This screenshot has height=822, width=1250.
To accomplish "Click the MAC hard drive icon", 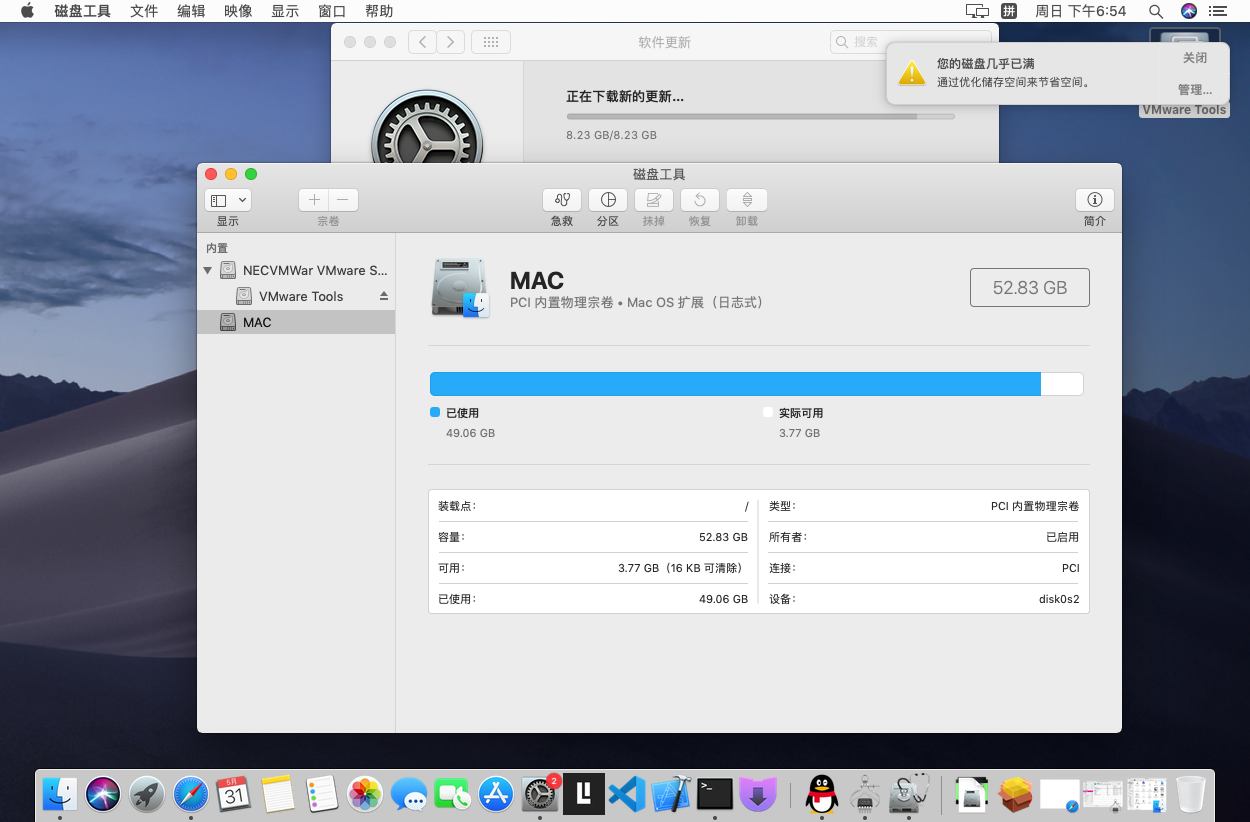I will [x=460, y=288].
